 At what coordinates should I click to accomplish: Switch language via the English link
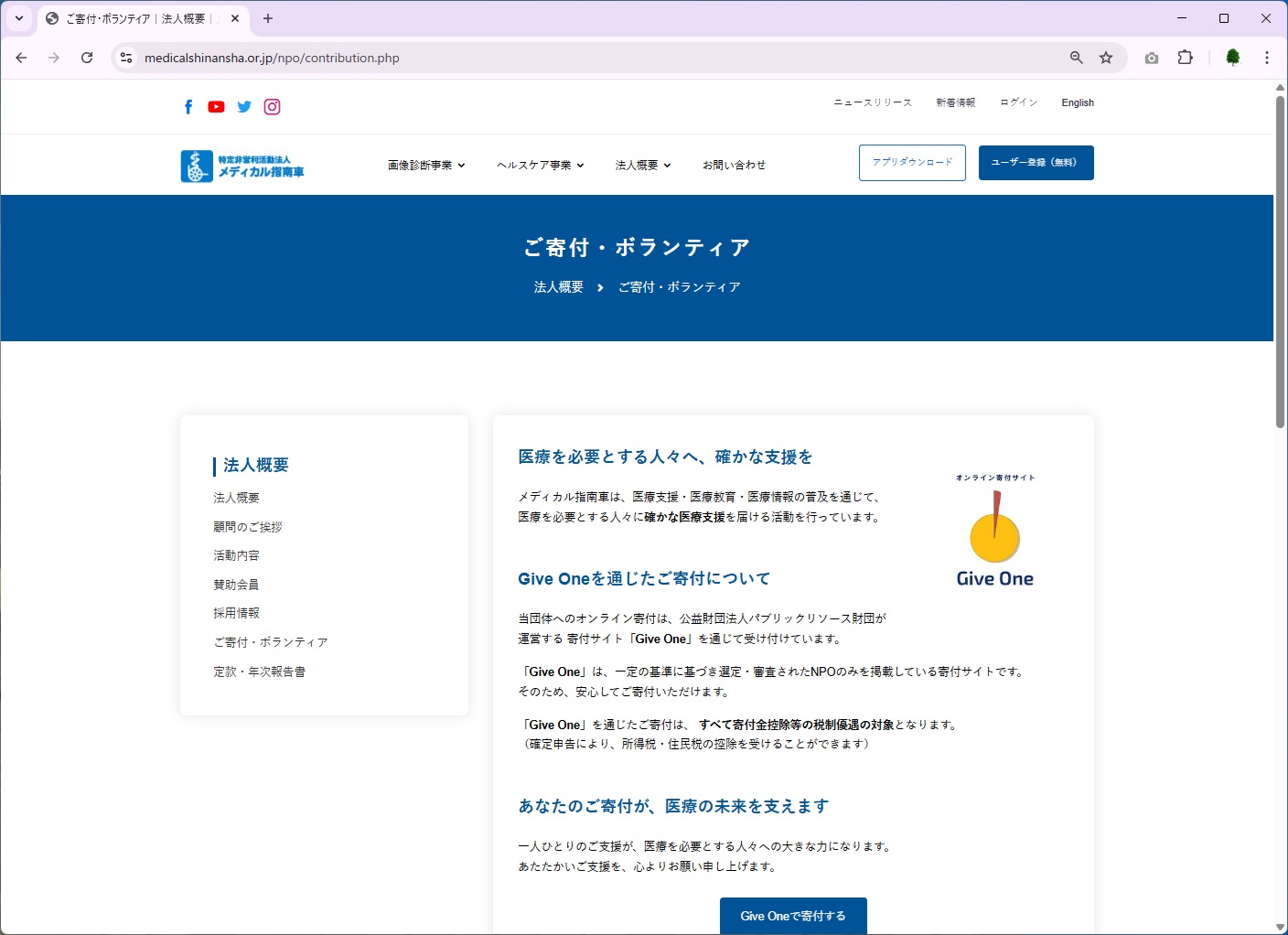[1077, 102]
